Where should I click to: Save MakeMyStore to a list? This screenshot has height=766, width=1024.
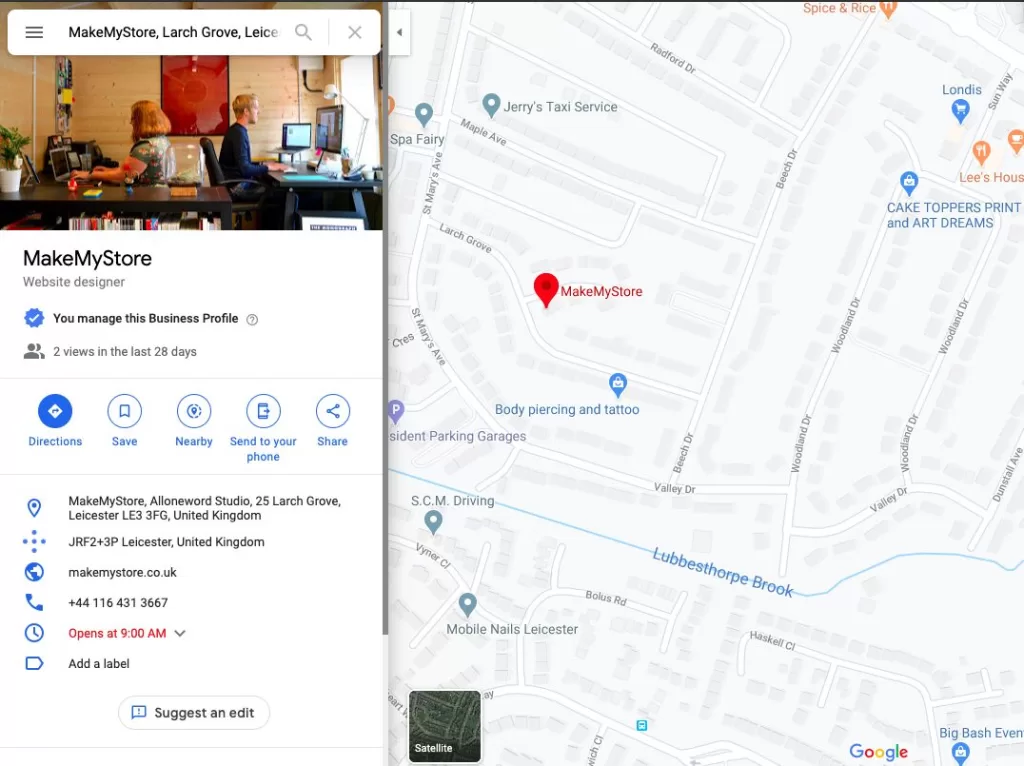[124, 421]
